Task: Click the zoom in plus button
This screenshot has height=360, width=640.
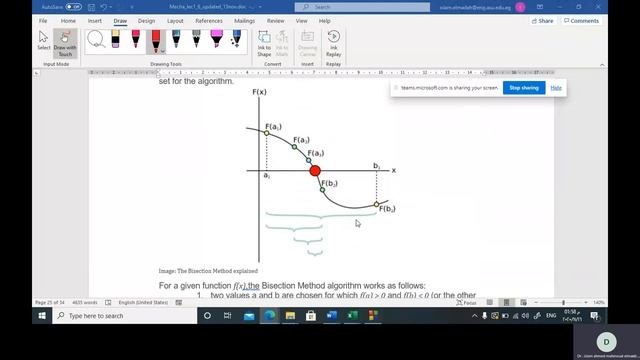Action: click(586, 302)
